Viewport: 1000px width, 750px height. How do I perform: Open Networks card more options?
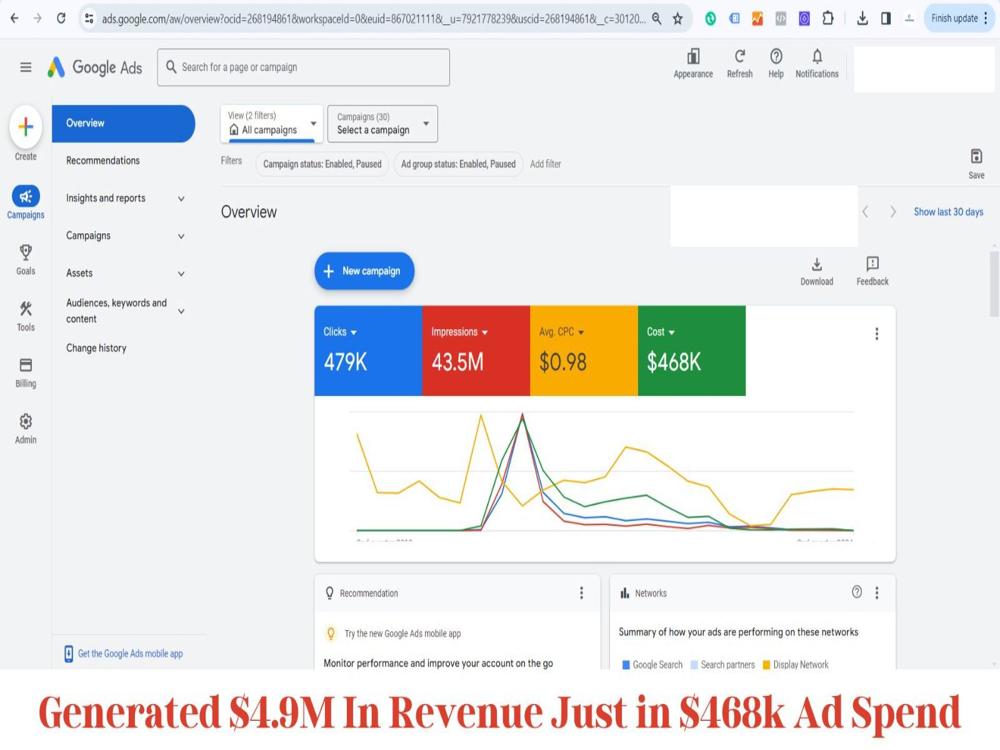877,592
